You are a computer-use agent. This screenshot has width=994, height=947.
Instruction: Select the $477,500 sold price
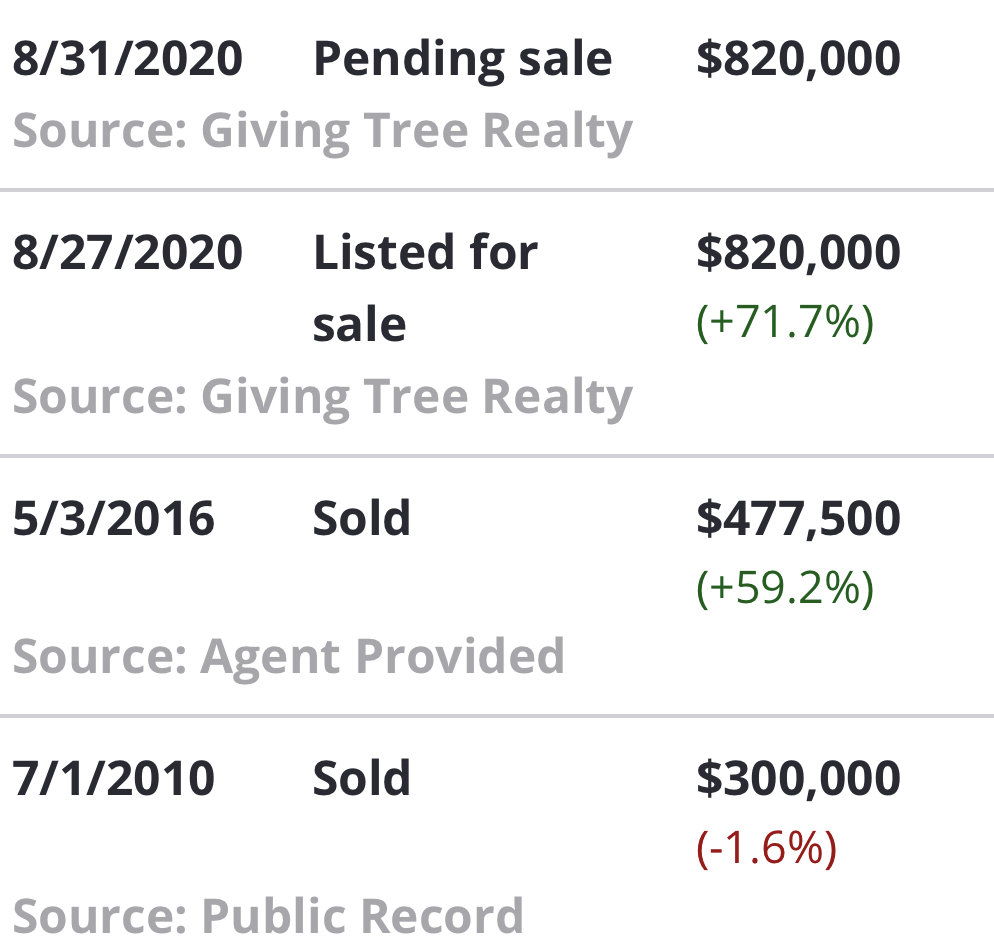point(798,519)
